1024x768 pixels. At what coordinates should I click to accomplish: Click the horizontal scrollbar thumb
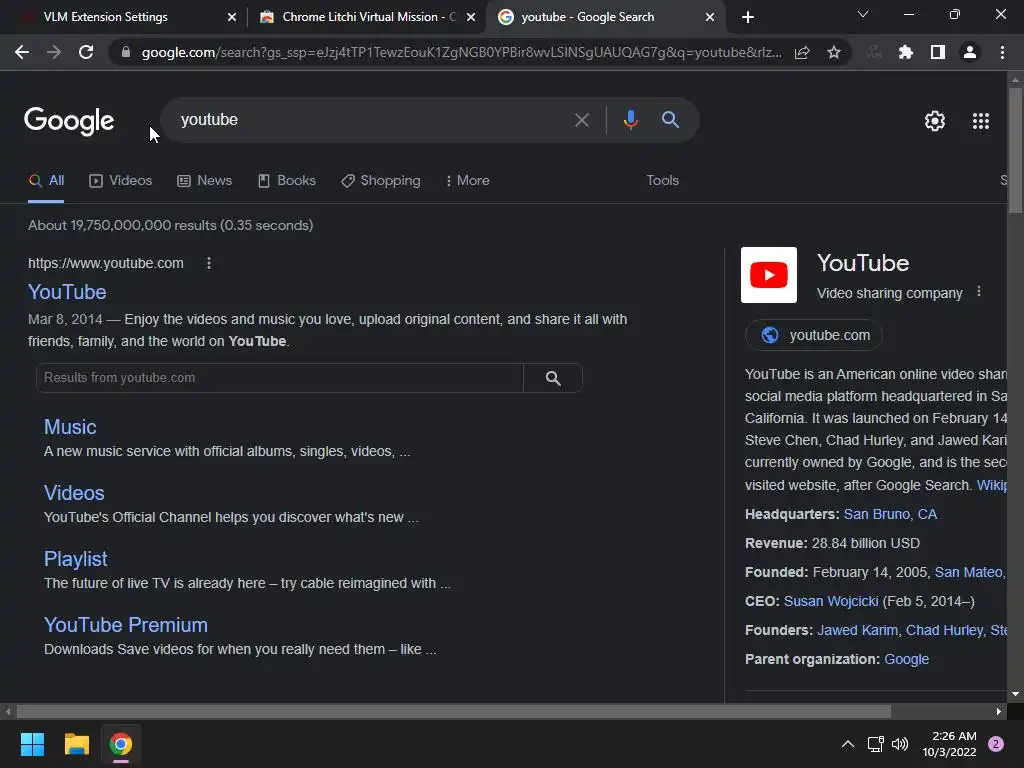coord(453,711)
